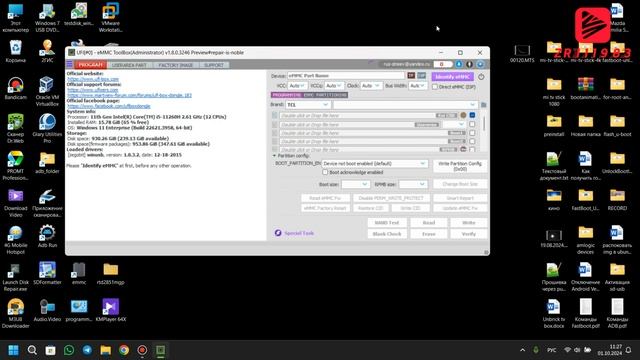Click the hamburger menu icon beside PROGRAM tab

pyautogui.click(x=70, y=64)
